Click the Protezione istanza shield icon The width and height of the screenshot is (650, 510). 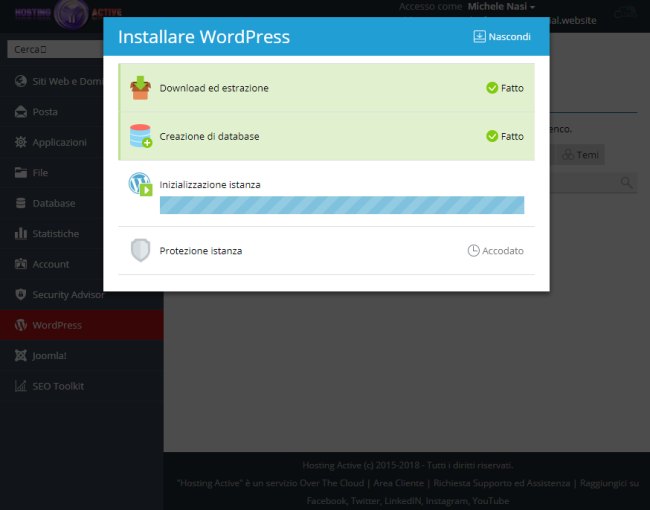[141, 250]
